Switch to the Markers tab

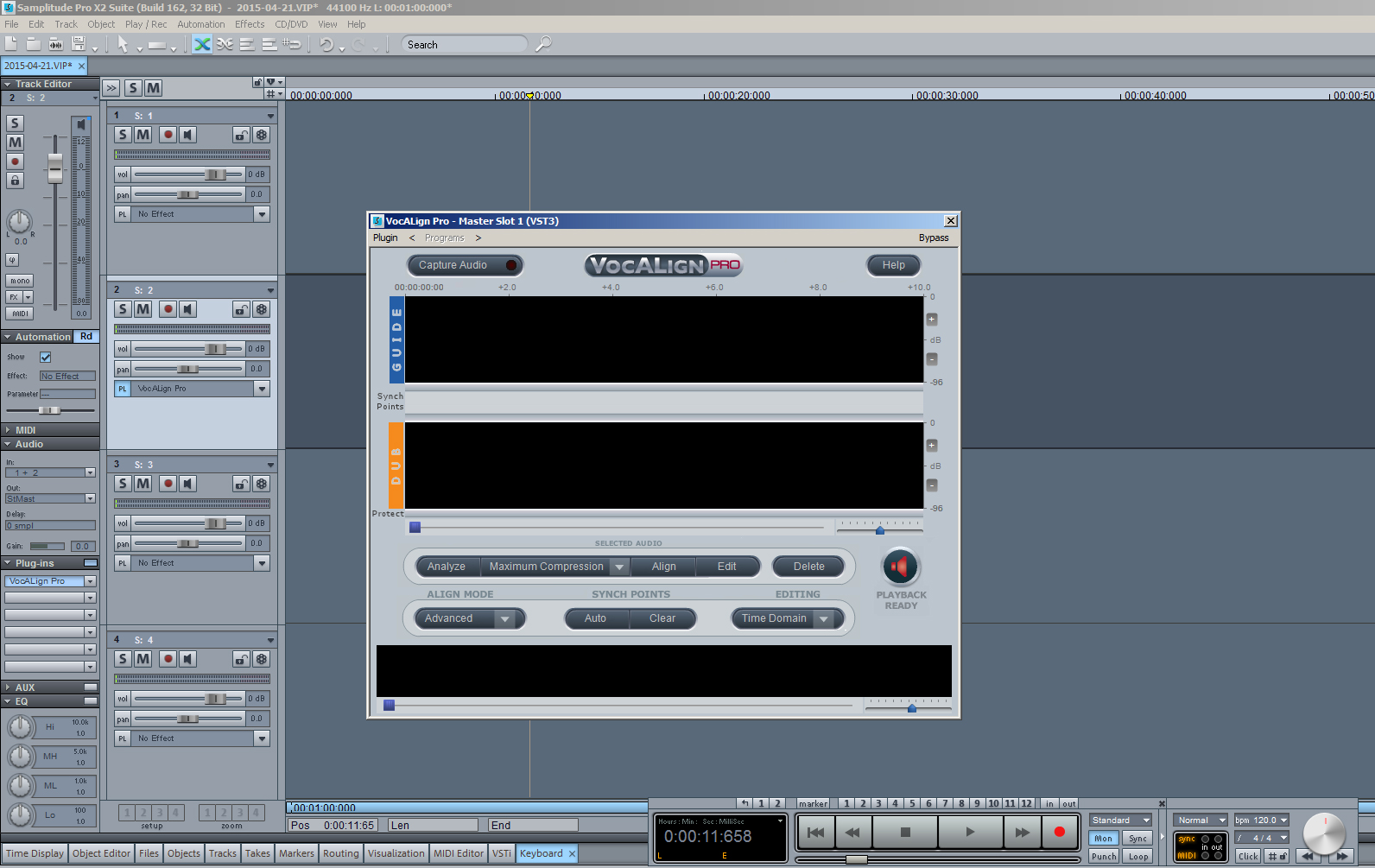tap(296, 853)
